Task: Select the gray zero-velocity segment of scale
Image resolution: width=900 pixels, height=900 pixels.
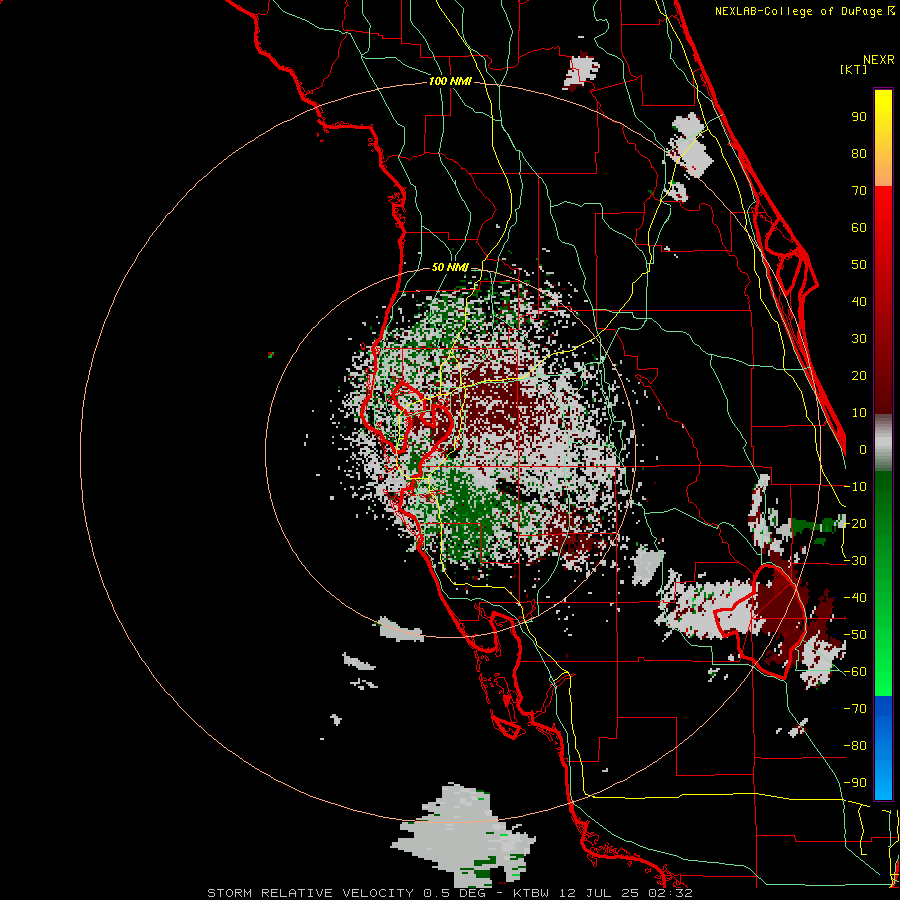Action: click(x=883, y=442)
